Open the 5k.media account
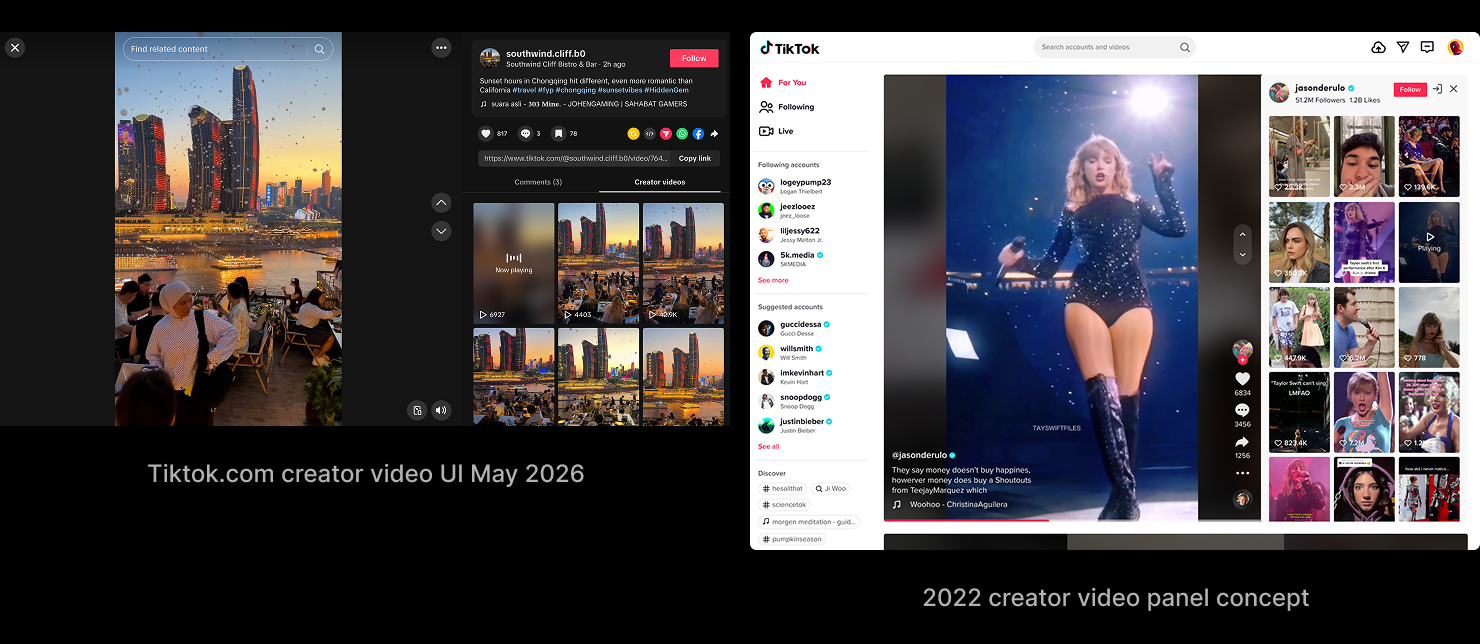This screenshot has height=644, width=1480. click(x=791, y=258)
